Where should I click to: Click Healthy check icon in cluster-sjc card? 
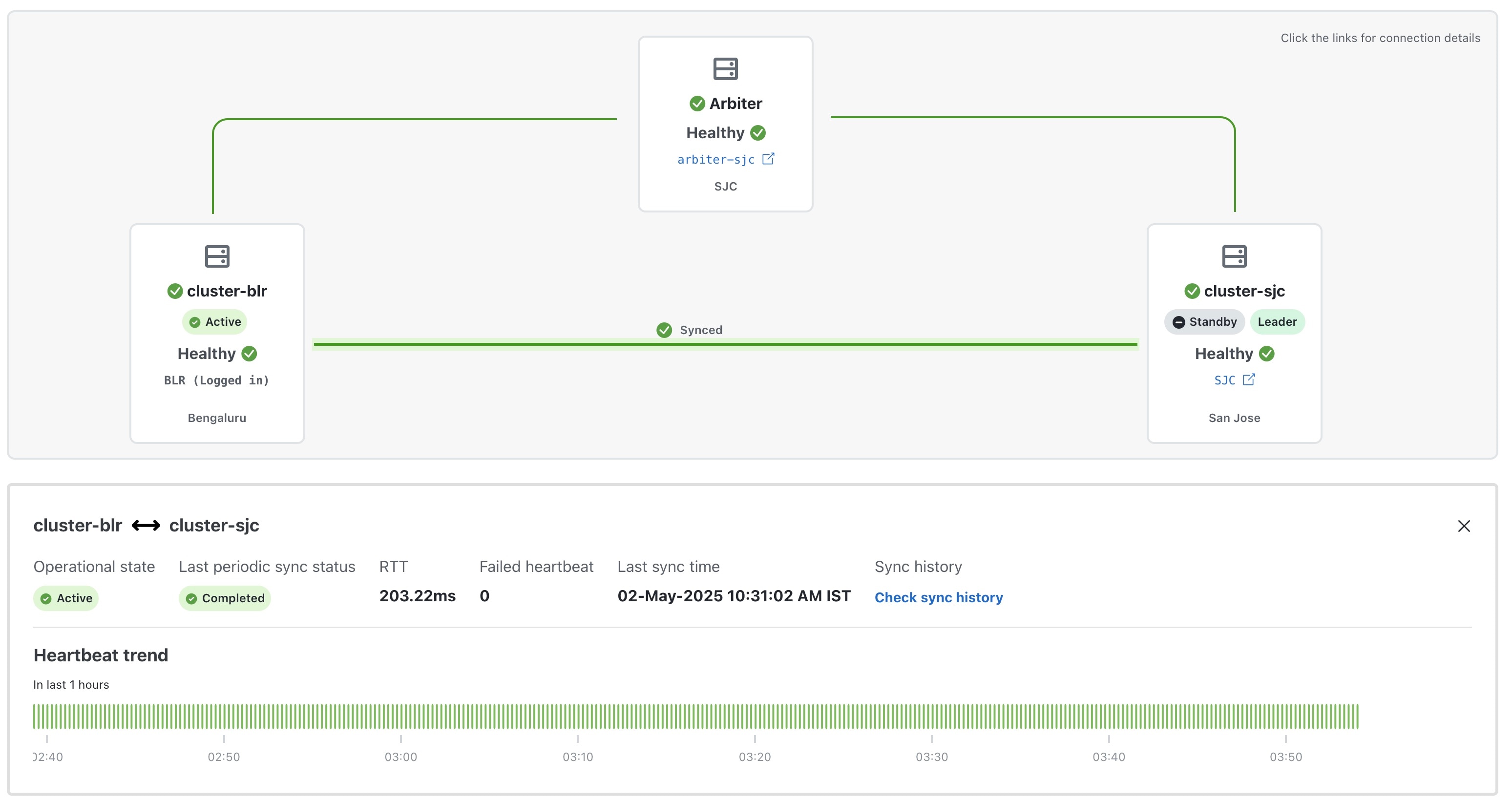[1267, 353]
